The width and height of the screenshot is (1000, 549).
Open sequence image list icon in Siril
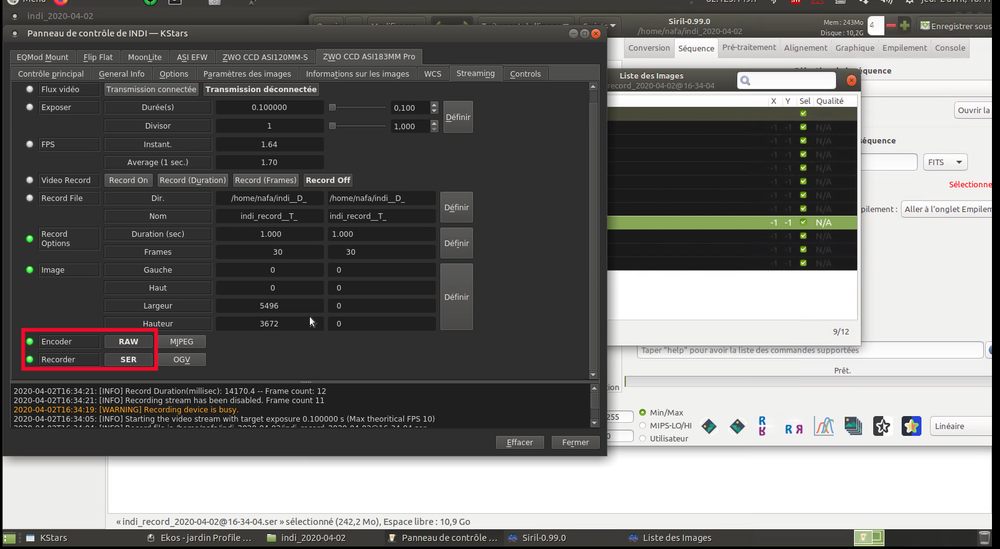[853, 426]
